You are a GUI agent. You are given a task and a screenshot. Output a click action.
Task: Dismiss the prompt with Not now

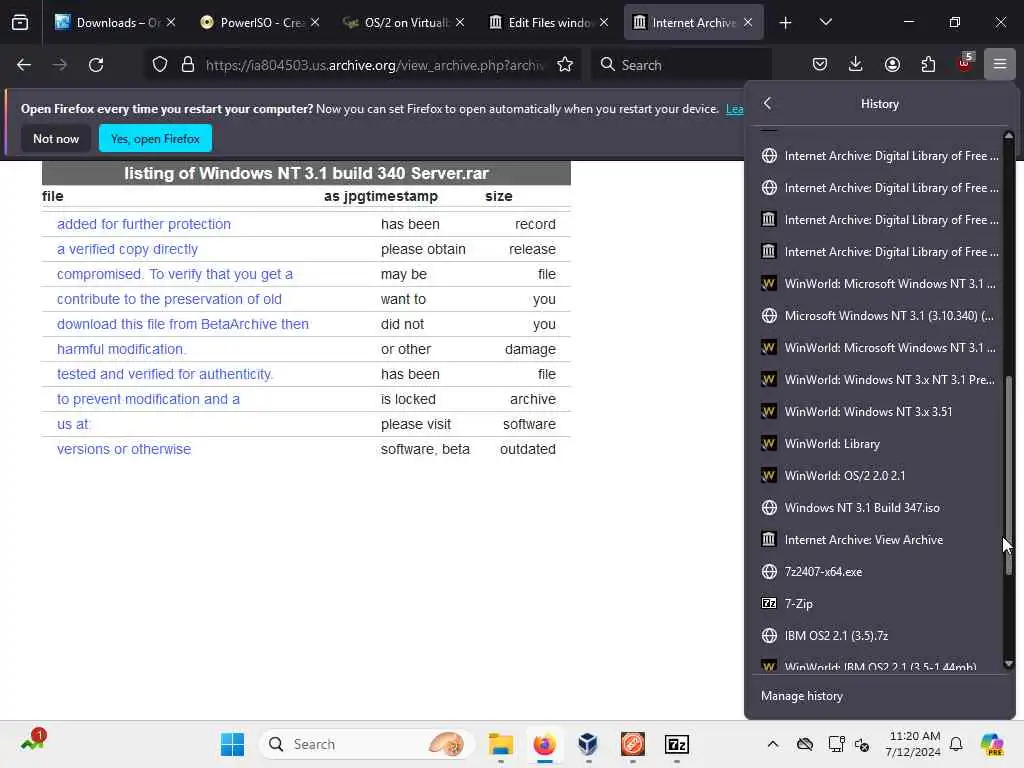(56, 138)
